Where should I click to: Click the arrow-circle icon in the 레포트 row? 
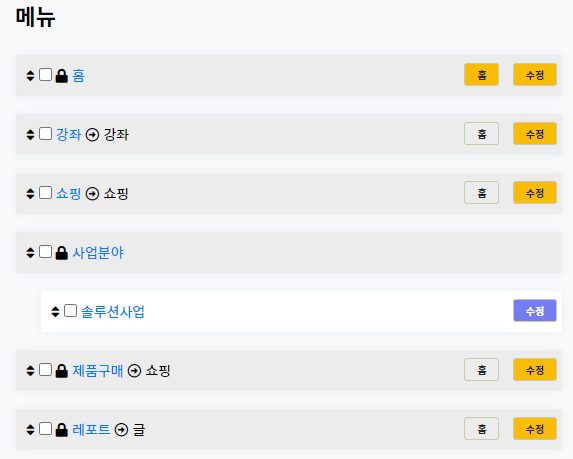[x=121, y=430]
